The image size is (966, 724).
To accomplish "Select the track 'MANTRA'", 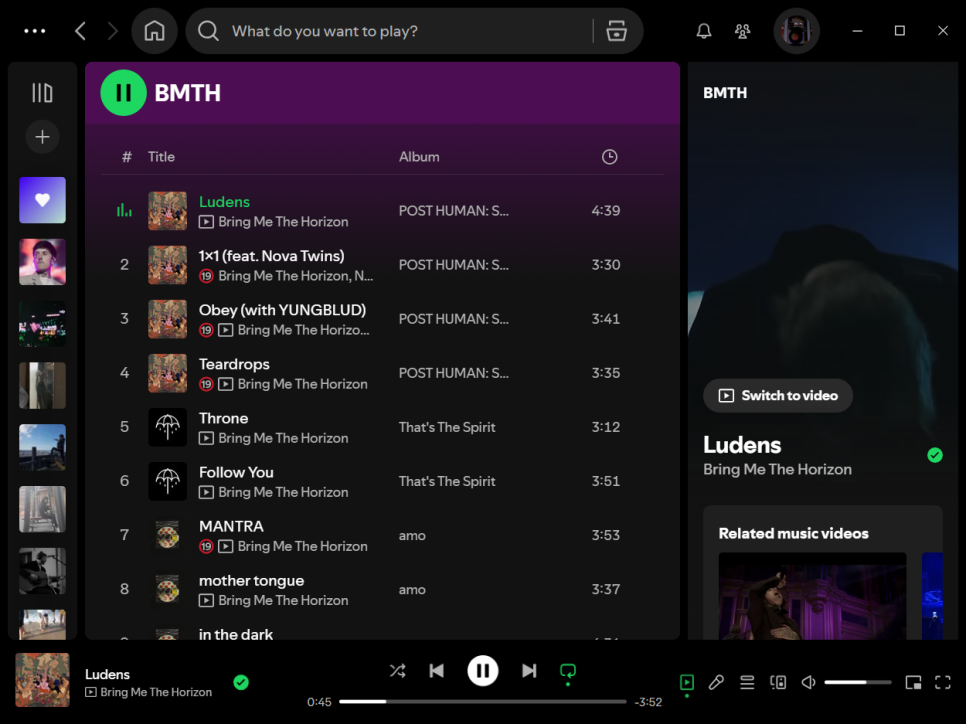I will coord(231,526).
